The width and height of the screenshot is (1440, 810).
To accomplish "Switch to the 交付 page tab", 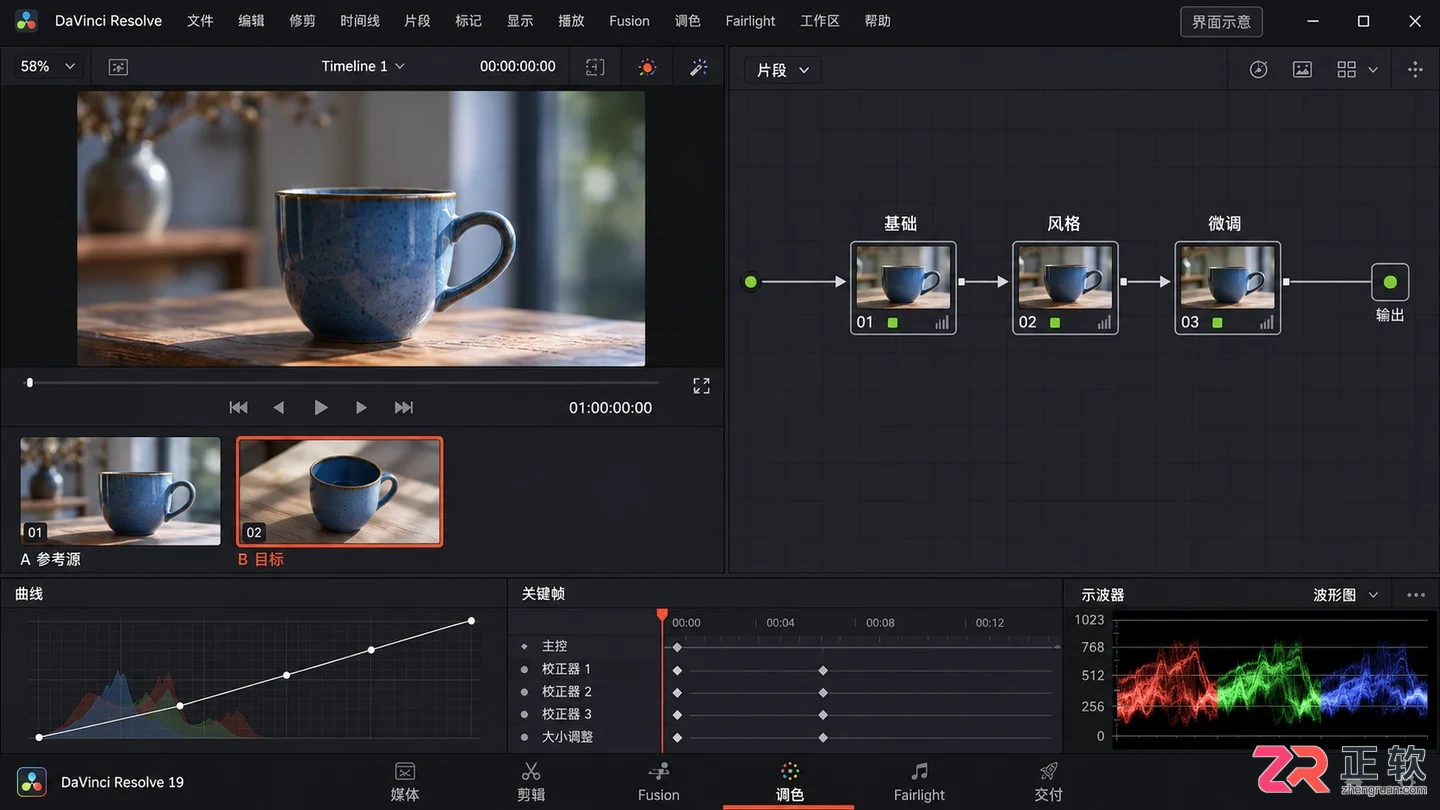I will click(x=1049, y=782).
